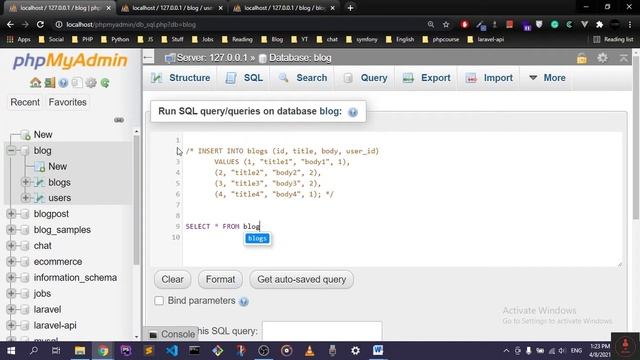The height and width of the screenshot is (360, 640).
Task: Open PhpStorm from taskbar
Action: click(126, 351)
